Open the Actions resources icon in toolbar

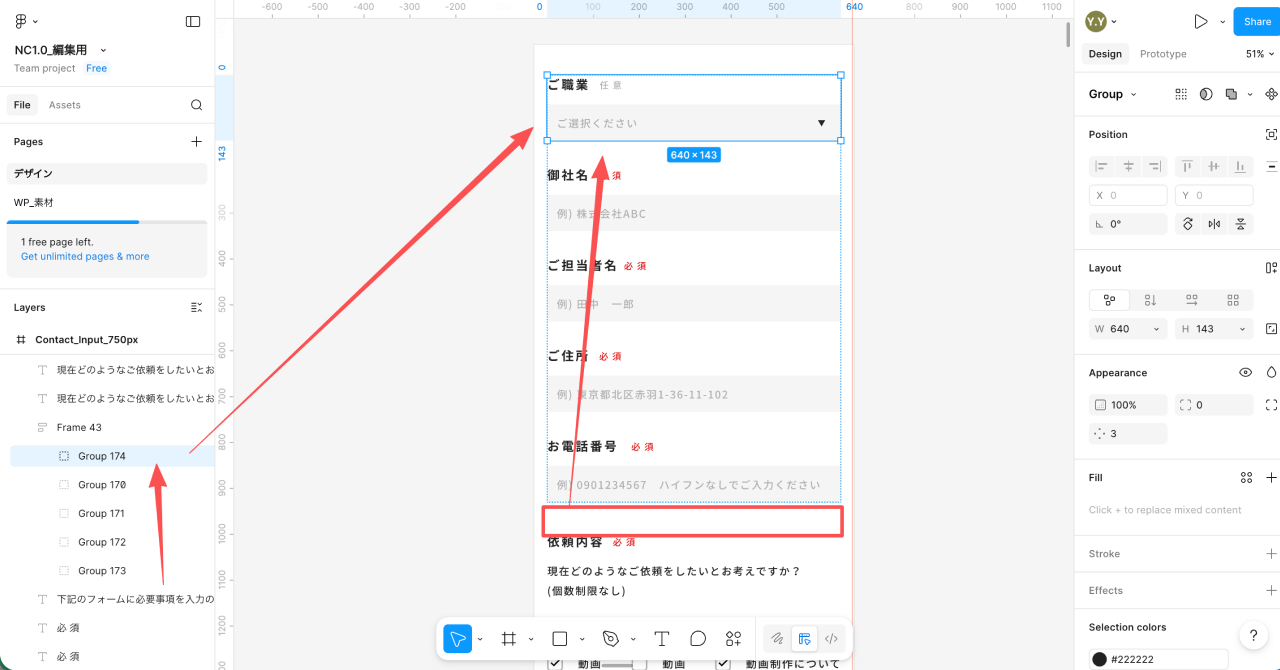(734, 639)
